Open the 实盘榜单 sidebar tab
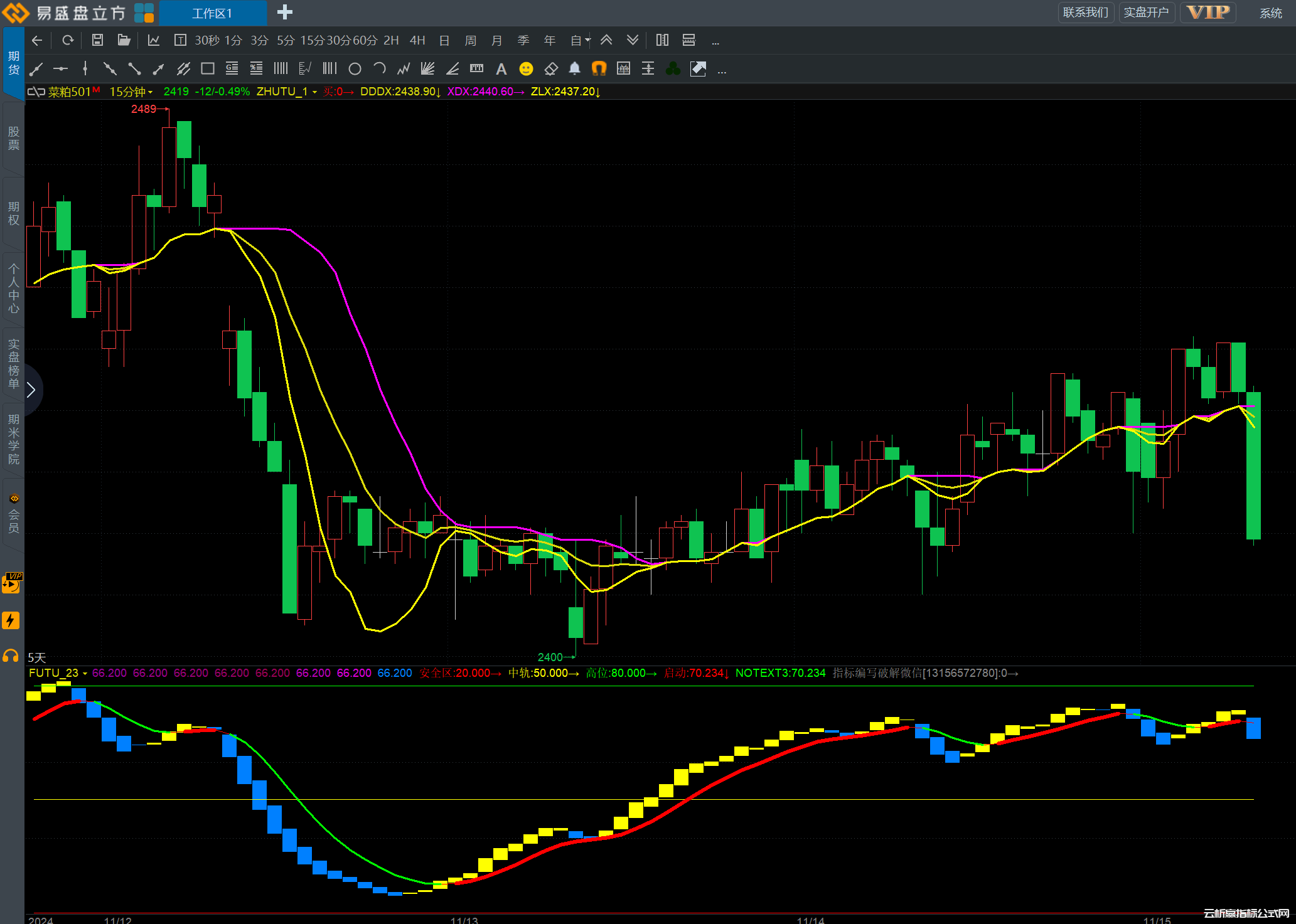 click(13, 364)
